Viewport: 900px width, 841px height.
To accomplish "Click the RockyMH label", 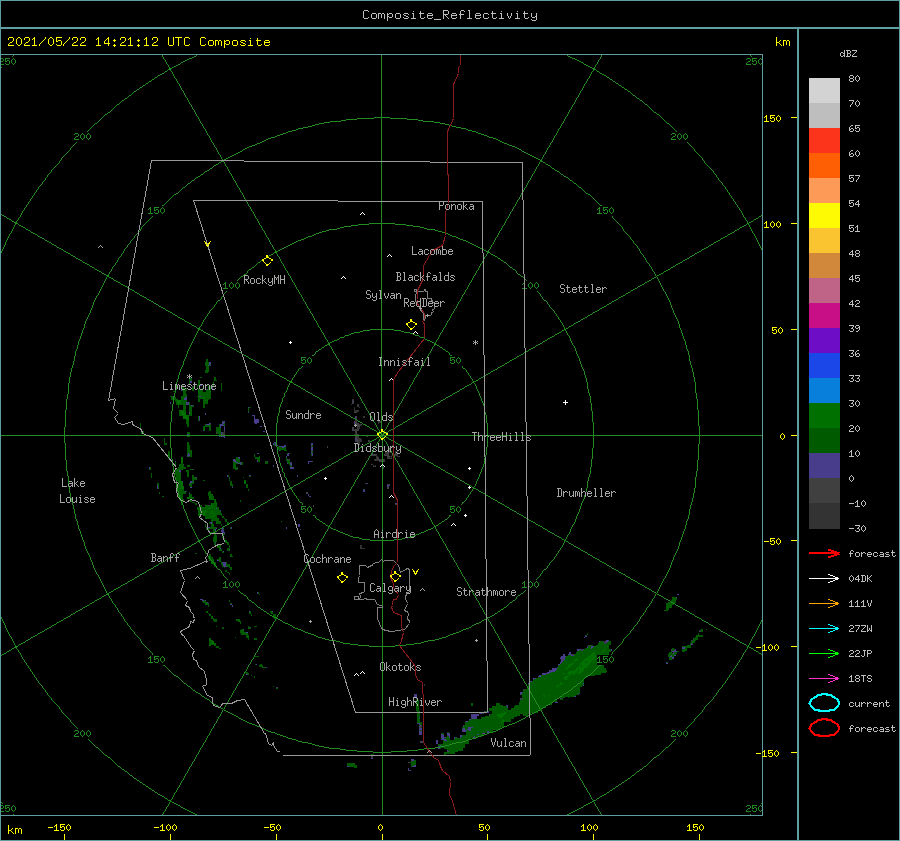I will (264, 280).
